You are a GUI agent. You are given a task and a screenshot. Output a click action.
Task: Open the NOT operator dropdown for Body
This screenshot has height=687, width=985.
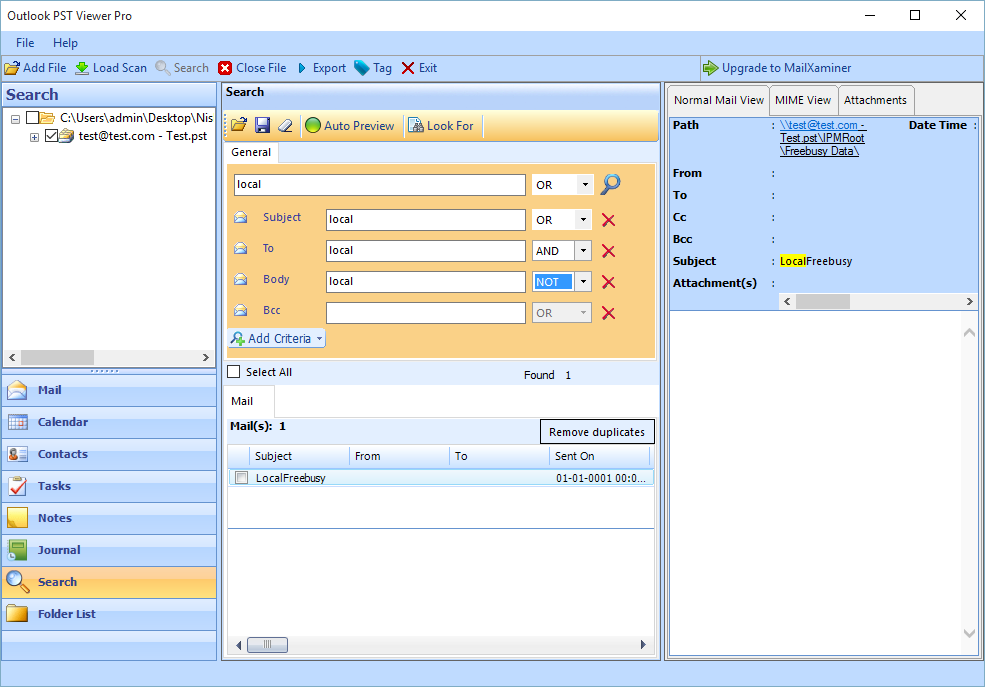click(x=583, y=282)
